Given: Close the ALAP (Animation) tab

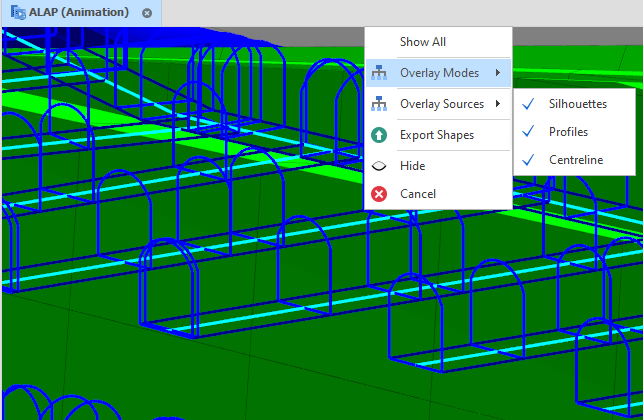Looking at the screenshot, I should coord(147,13).
